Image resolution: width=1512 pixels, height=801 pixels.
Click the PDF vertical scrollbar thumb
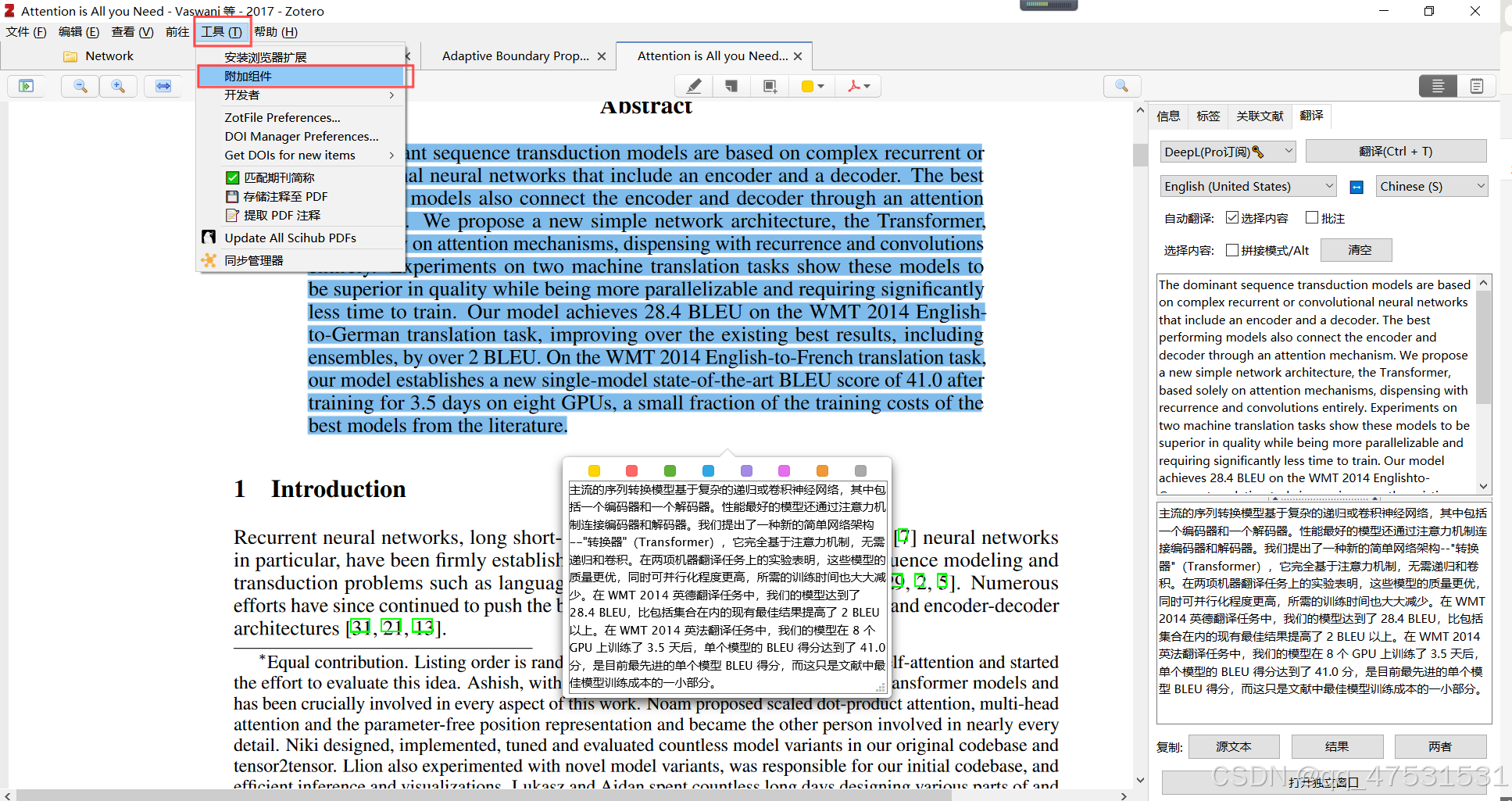(x=1140, y=155)
